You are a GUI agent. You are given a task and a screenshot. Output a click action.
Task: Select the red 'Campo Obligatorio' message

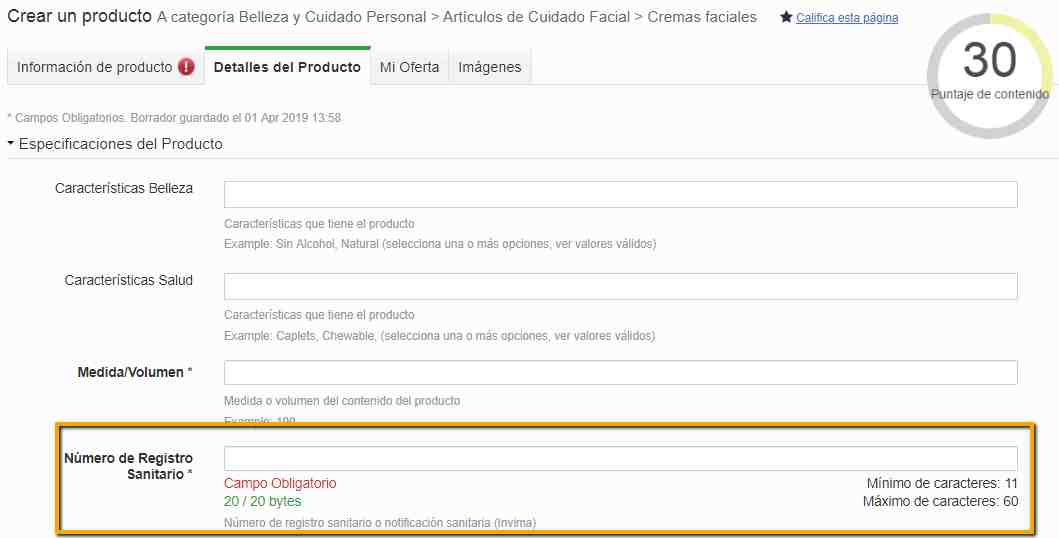coord(280,483)
